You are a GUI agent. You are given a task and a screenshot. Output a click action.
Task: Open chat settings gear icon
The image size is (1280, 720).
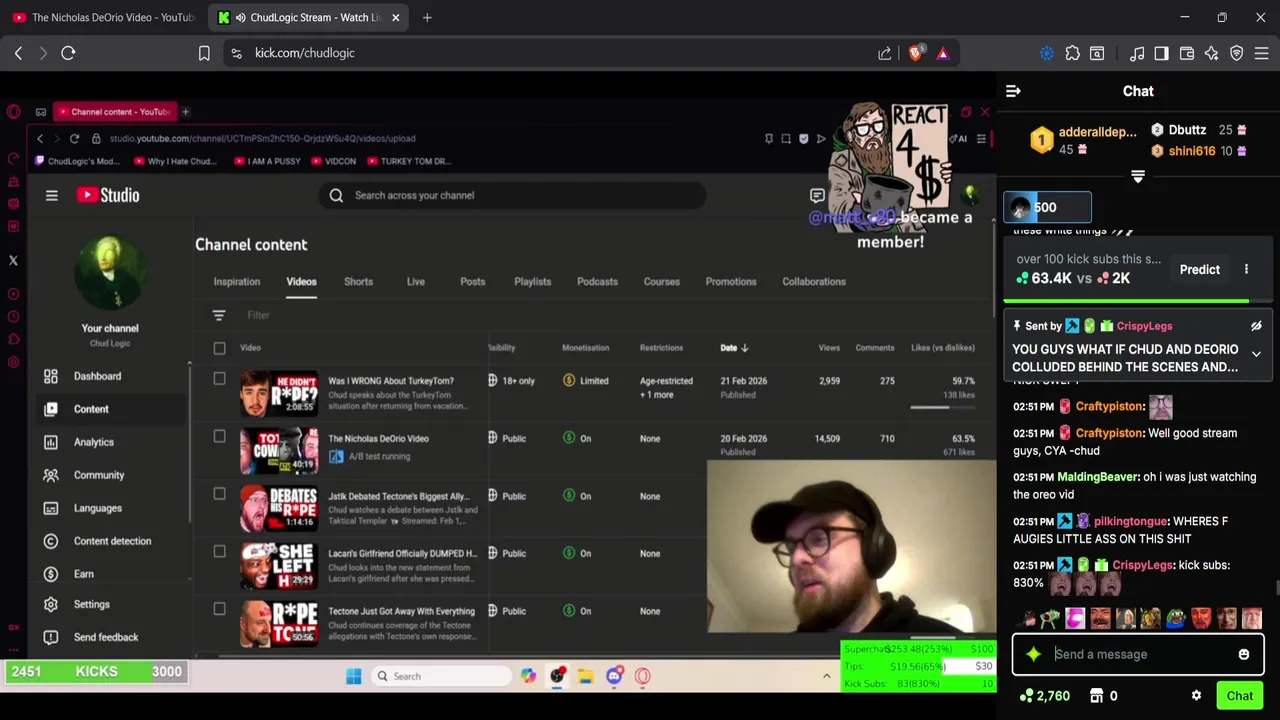pyautogui.click(x=1196, y=696)
